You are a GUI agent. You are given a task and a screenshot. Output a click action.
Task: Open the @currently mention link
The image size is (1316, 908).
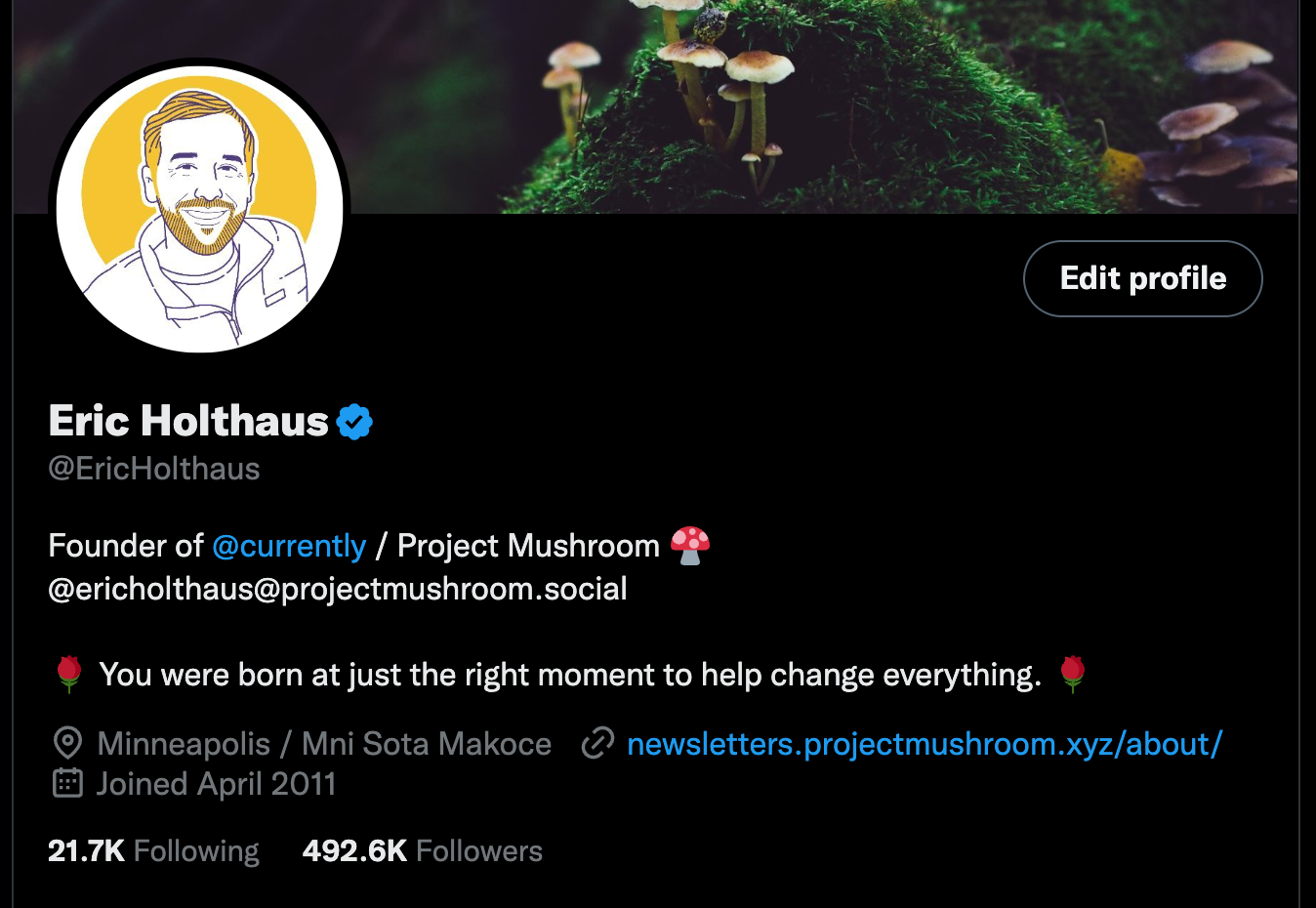point(289,546)
